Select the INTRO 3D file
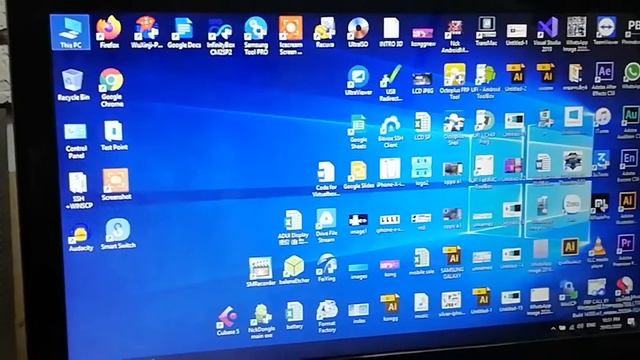This screenshot has height=360, width=640. click(x=391, y=32)
